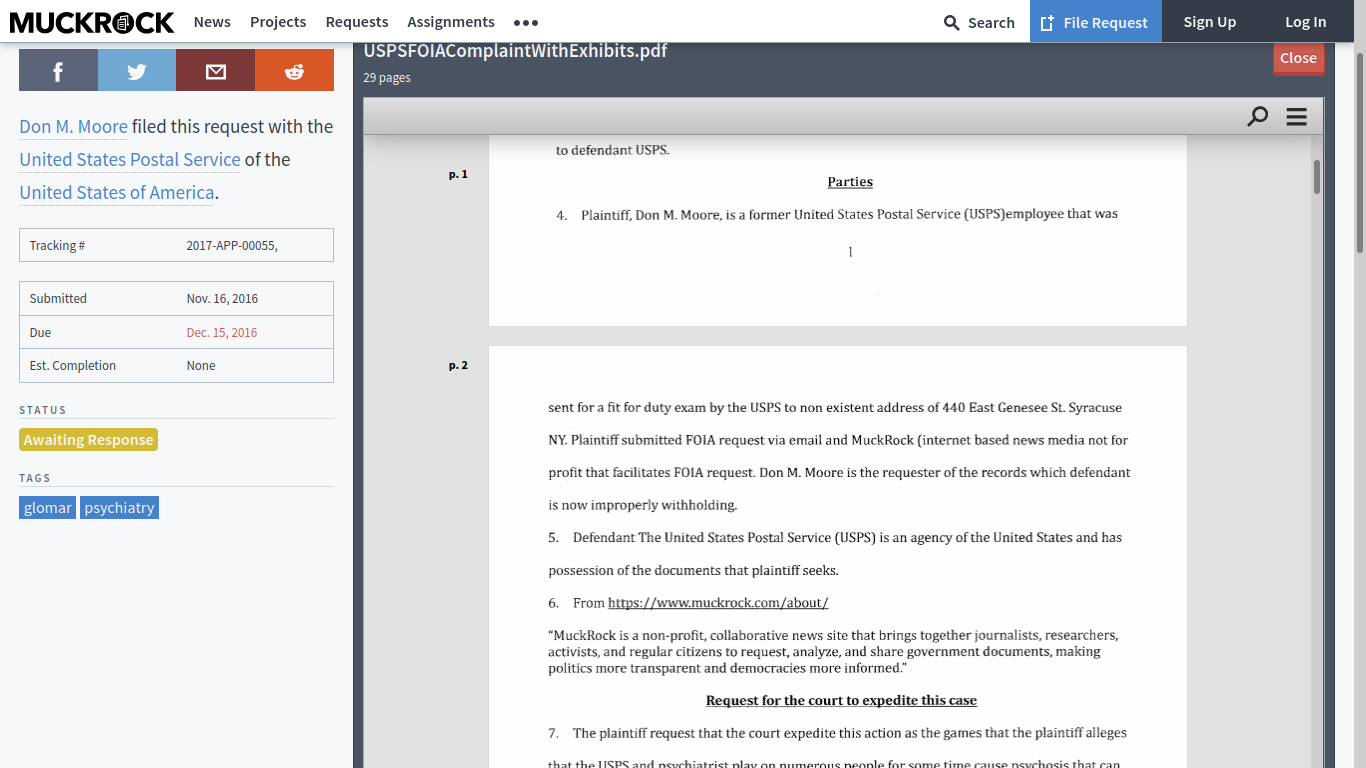
Task: Click the Awaiting Response status badge
Action: 88,440
